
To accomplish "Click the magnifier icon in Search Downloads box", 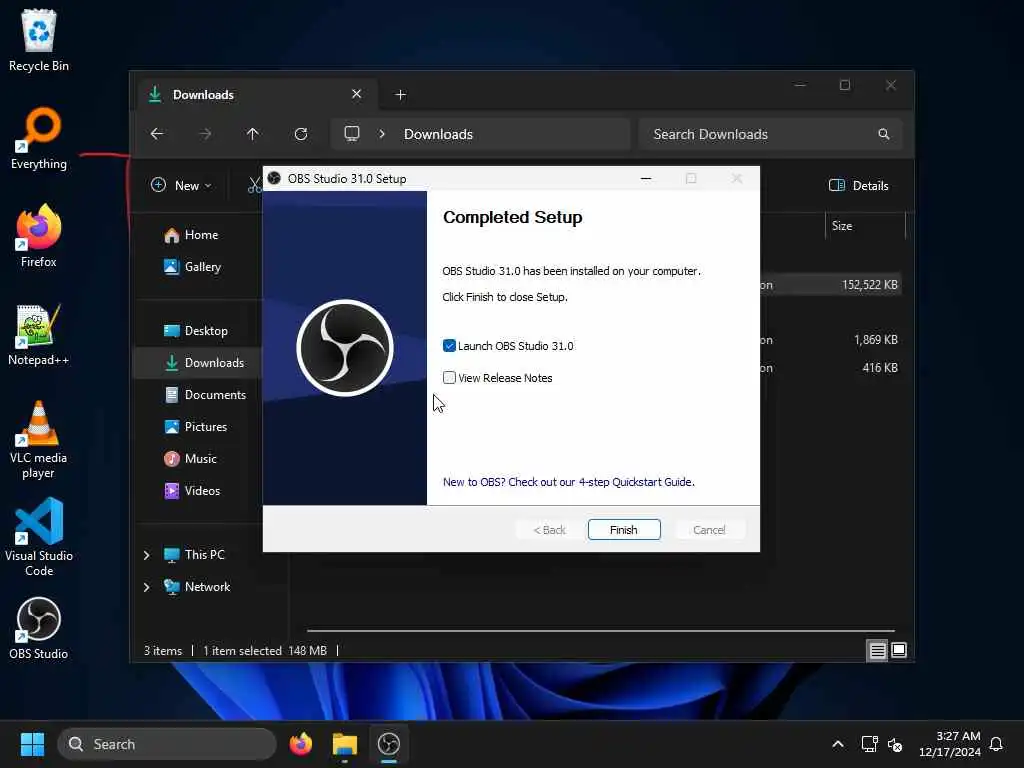I will [884, 134].
